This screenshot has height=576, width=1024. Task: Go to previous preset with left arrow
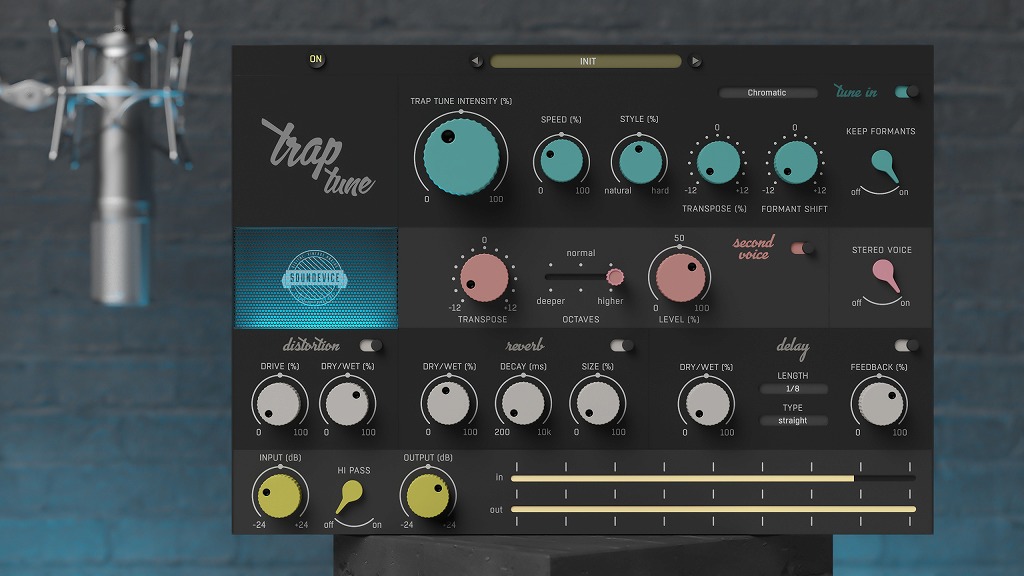pyautogui.click(x=476, y=61)
